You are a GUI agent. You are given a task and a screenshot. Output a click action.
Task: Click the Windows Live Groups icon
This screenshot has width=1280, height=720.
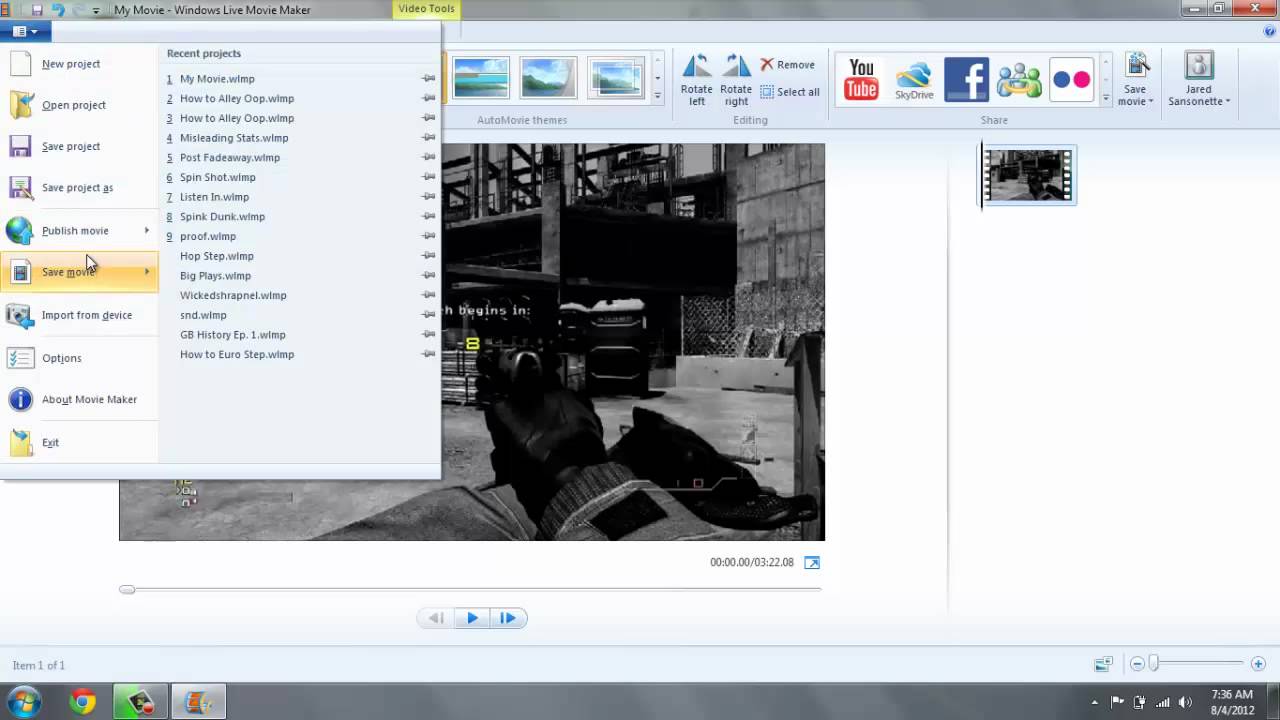1019,80
